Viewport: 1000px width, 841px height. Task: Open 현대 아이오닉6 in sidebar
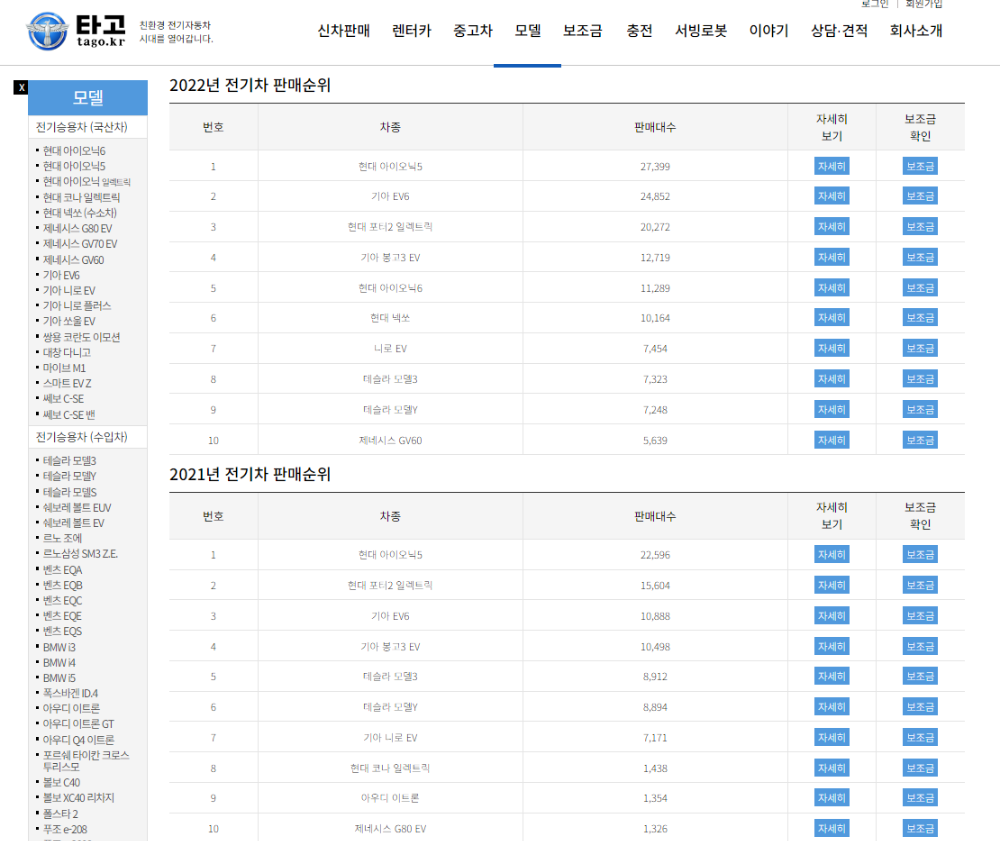(x=74, y=150)
